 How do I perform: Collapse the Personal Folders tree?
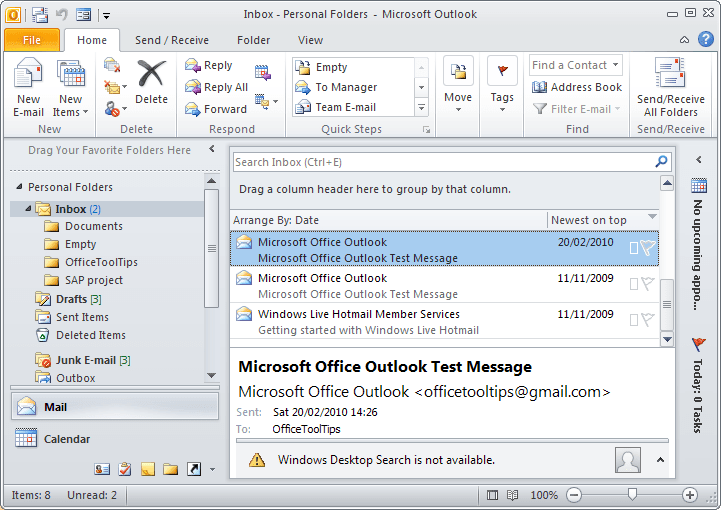pyautogui.click(x=19, y=187)
